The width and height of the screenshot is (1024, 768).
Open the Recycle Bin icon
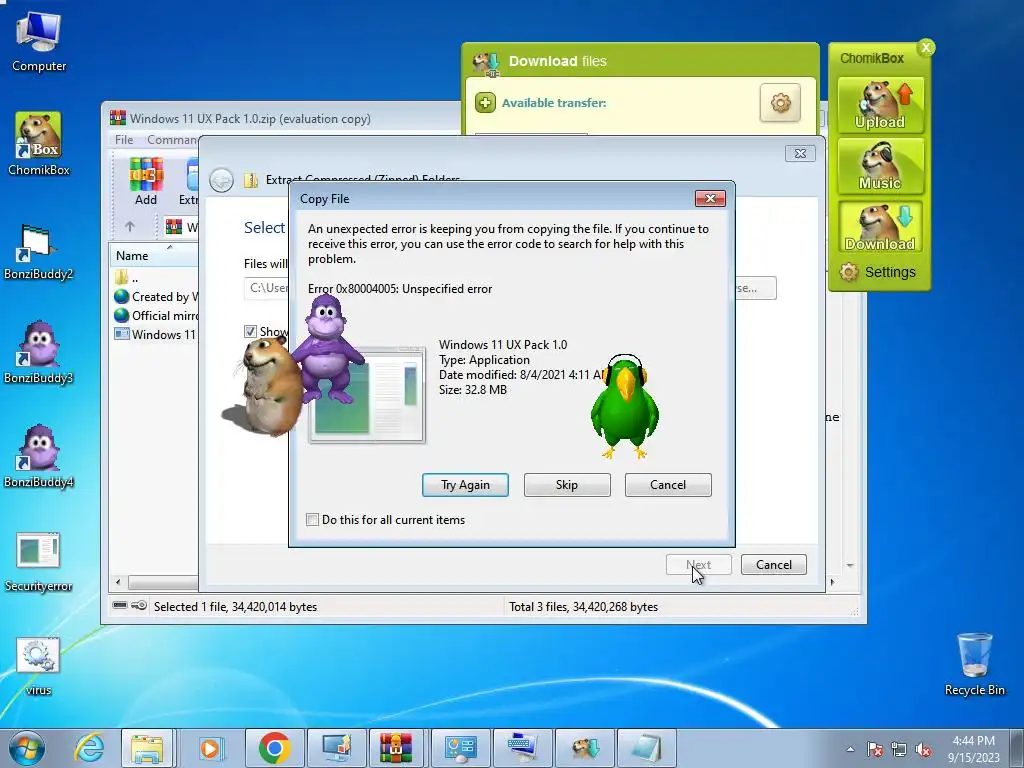[x=974, y=664]
